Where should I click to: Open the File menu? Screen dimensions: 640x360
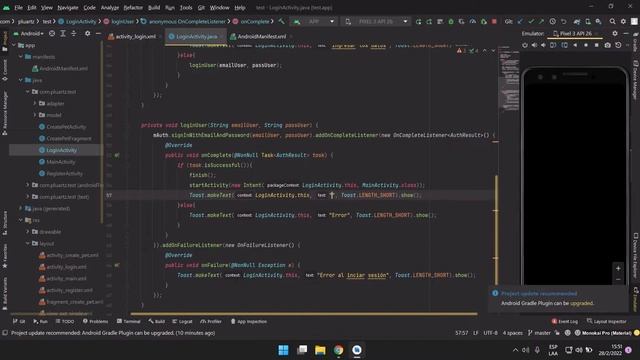click(18, 7)
